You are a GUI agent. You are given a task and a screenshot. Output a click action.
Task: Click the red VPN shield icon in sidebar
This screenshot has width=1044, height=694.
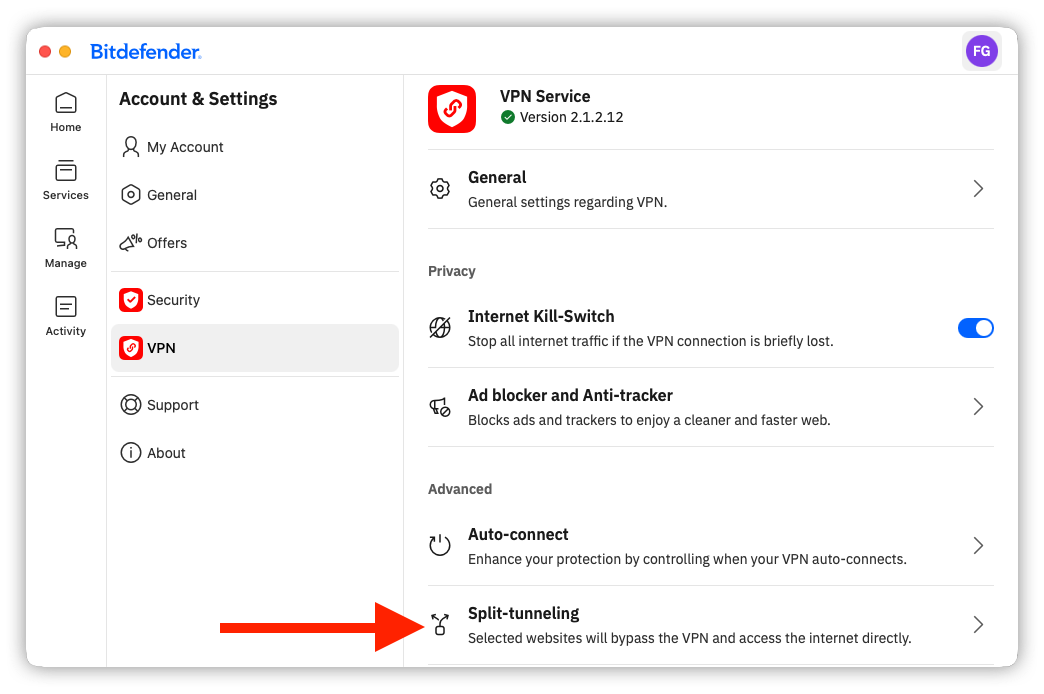point(130,348)
